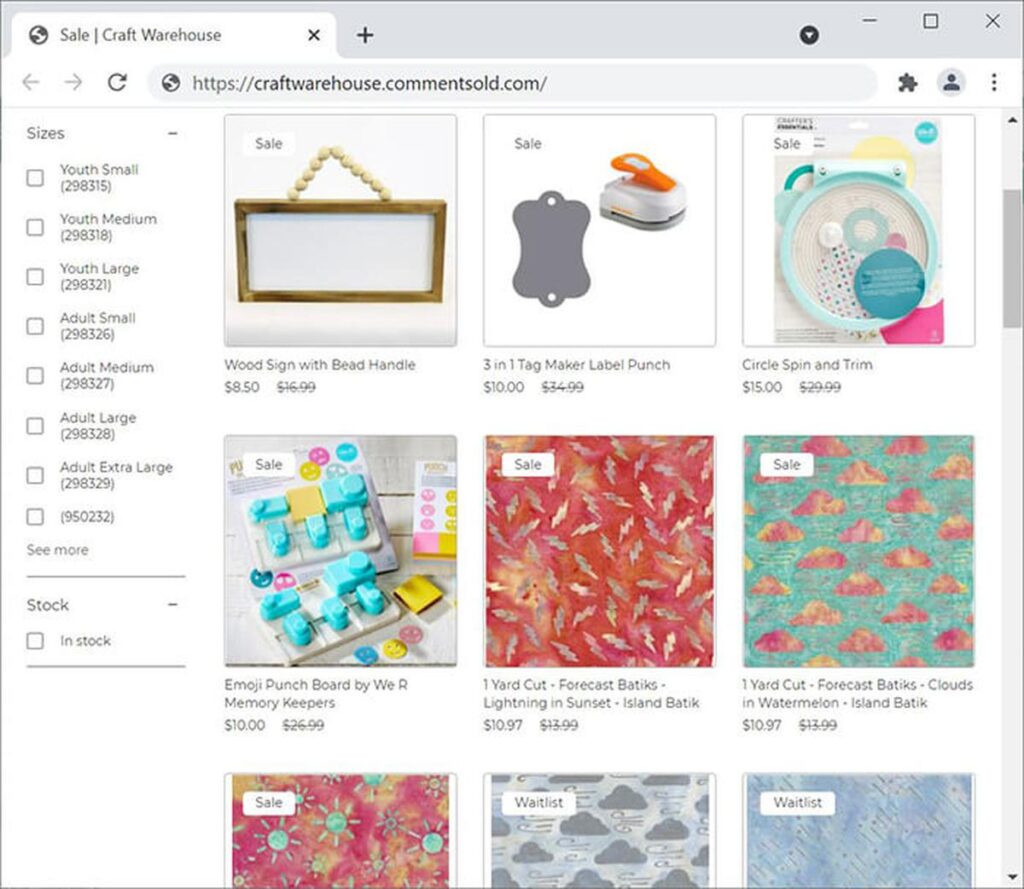This screenshot has height=889, width=1024.
Task: Click inside the browser address bar
Action: pos(500,84)
